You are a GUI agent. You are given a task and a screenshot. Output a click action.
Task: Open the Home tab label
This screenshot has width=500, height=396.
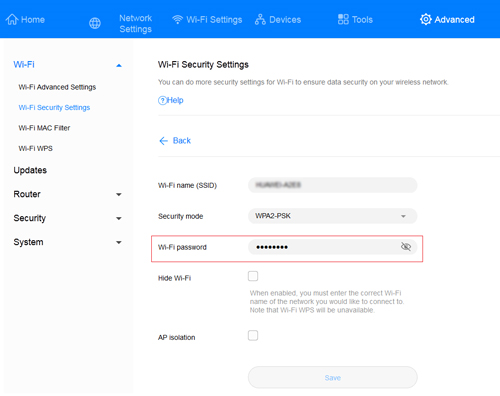coord(33,20)
